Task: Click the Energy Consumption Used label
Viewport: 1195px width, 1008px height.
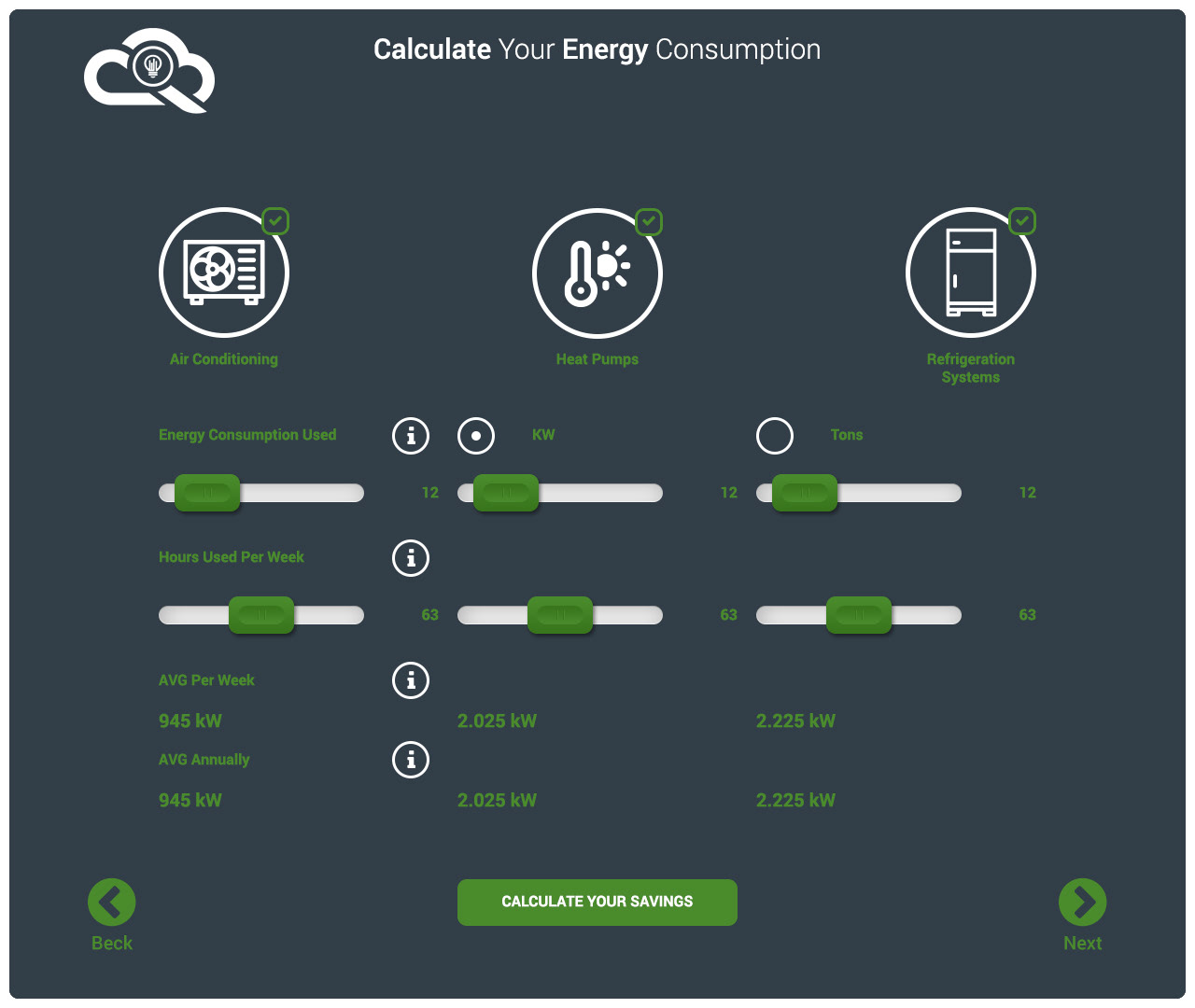Action: click(247, 435)
